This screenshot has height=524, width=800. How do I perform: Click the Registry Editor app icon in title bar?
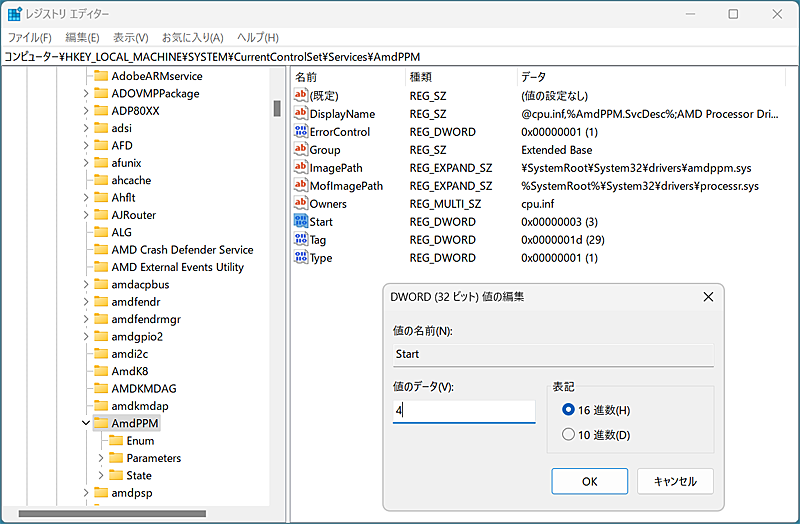pyautogui.click(x=14, y=14)
